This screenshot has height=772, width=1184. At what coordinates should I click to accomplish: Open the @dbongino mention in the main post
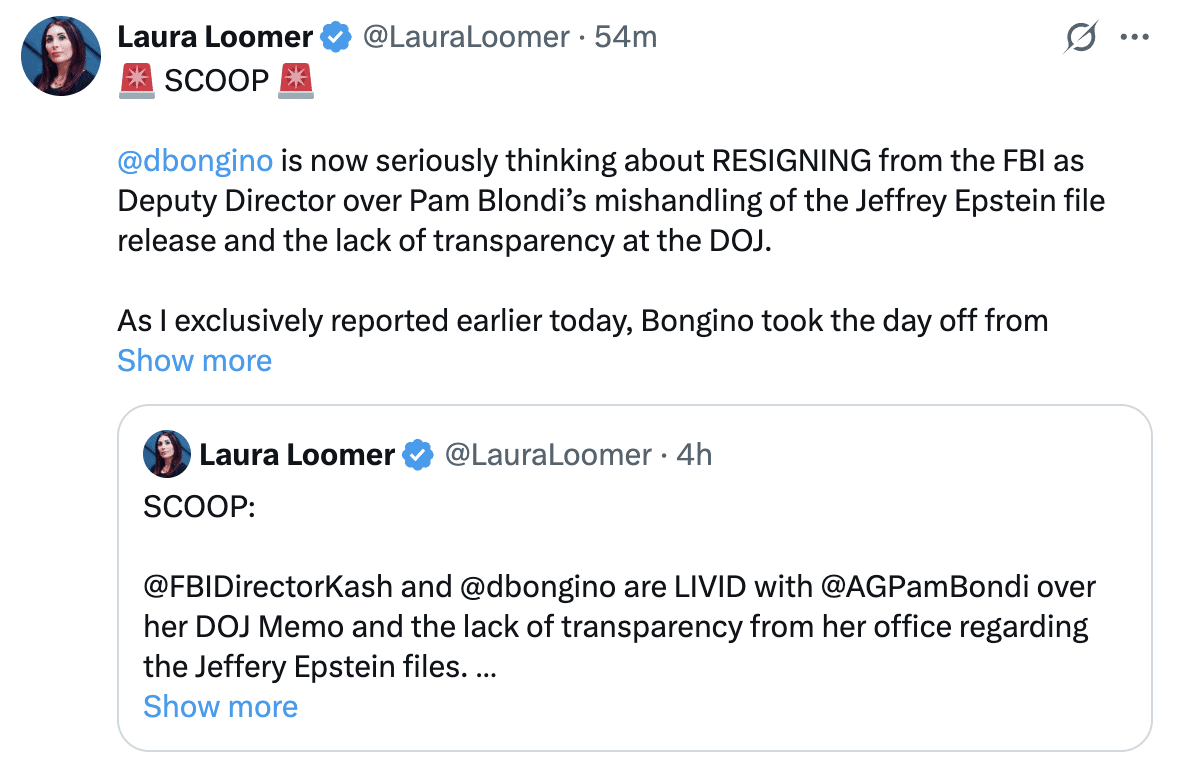click(x=194, y=161)
